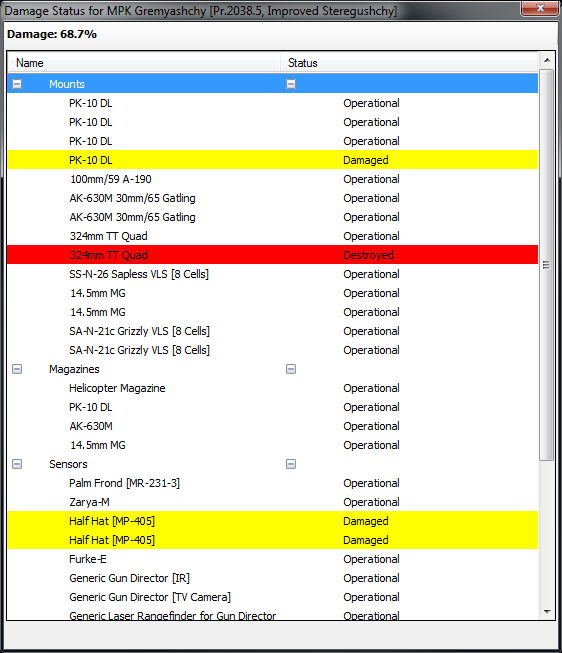
Task: Click the Status column collapse icon for Mounts
Action: click(x=291, y=84)
